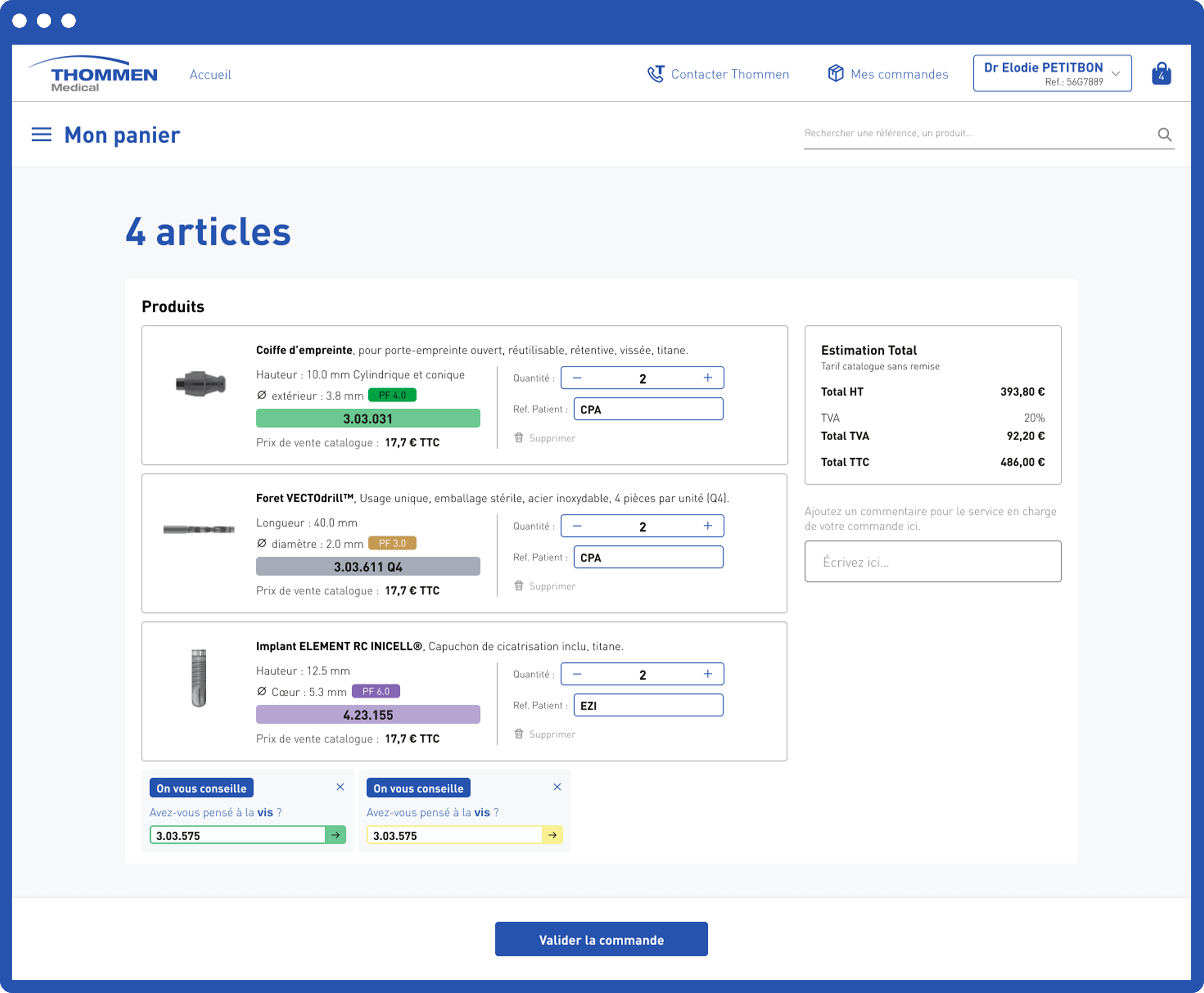Click Foret VECTOdrill drill thumbnail

click(199, 530)
